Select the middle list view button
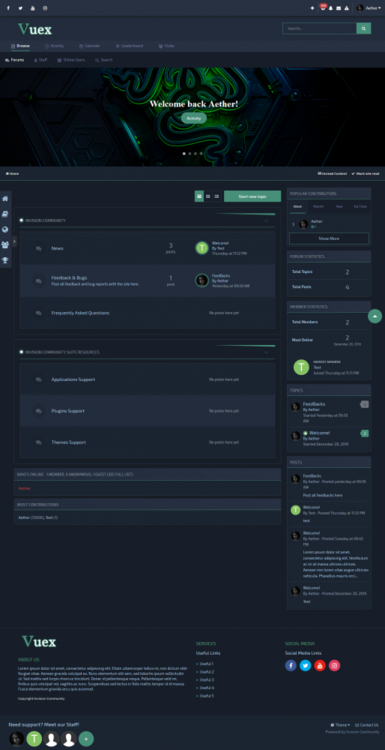Viewport: 385px width, 750px height. point(208,196)
